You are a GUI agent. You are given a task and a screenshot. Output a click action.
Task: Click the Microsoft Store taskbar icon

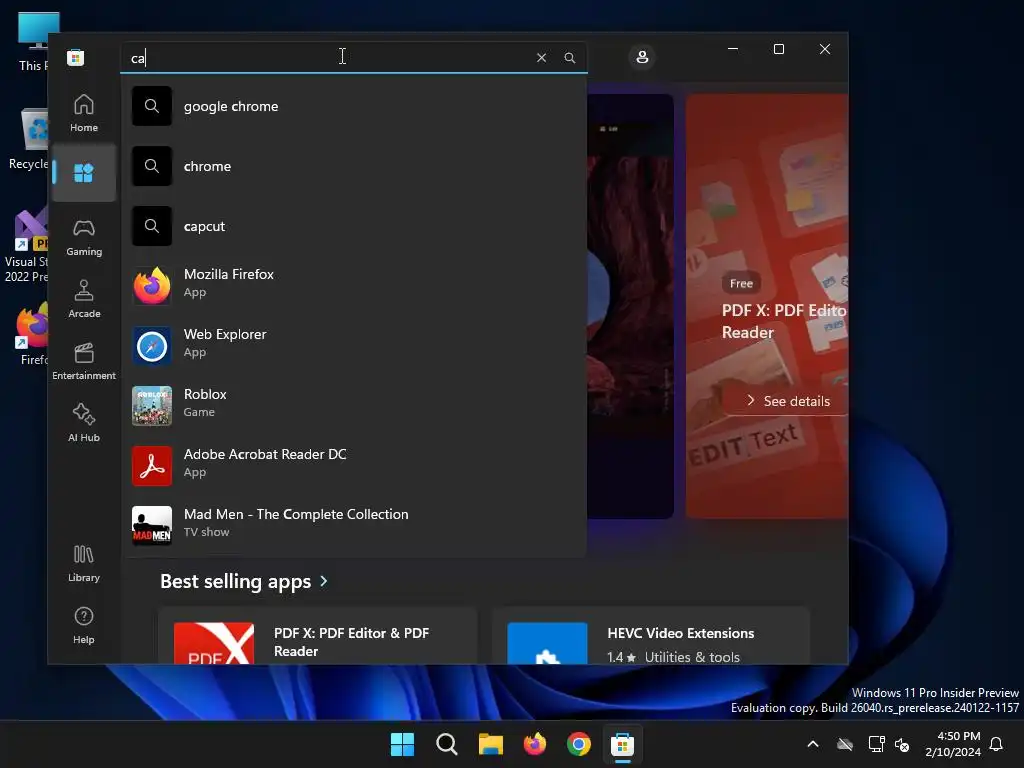click(623, 744)
